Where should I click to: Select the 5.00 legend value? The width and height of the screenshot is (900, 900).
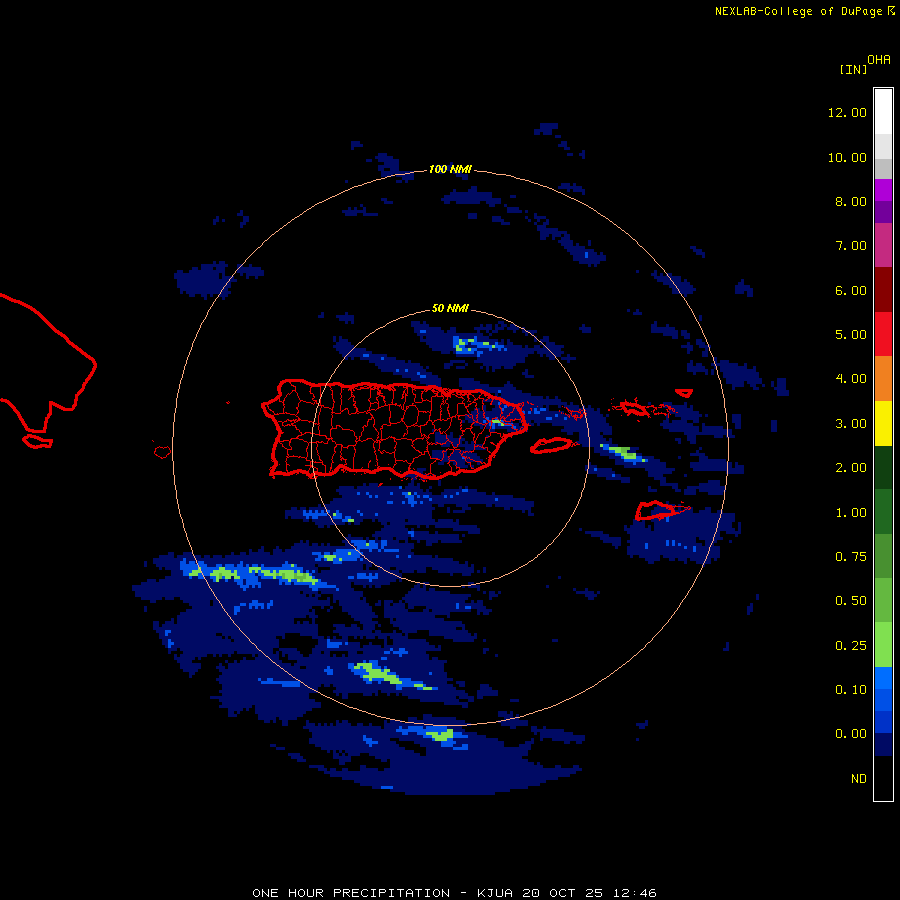click(x=851, y=335)
